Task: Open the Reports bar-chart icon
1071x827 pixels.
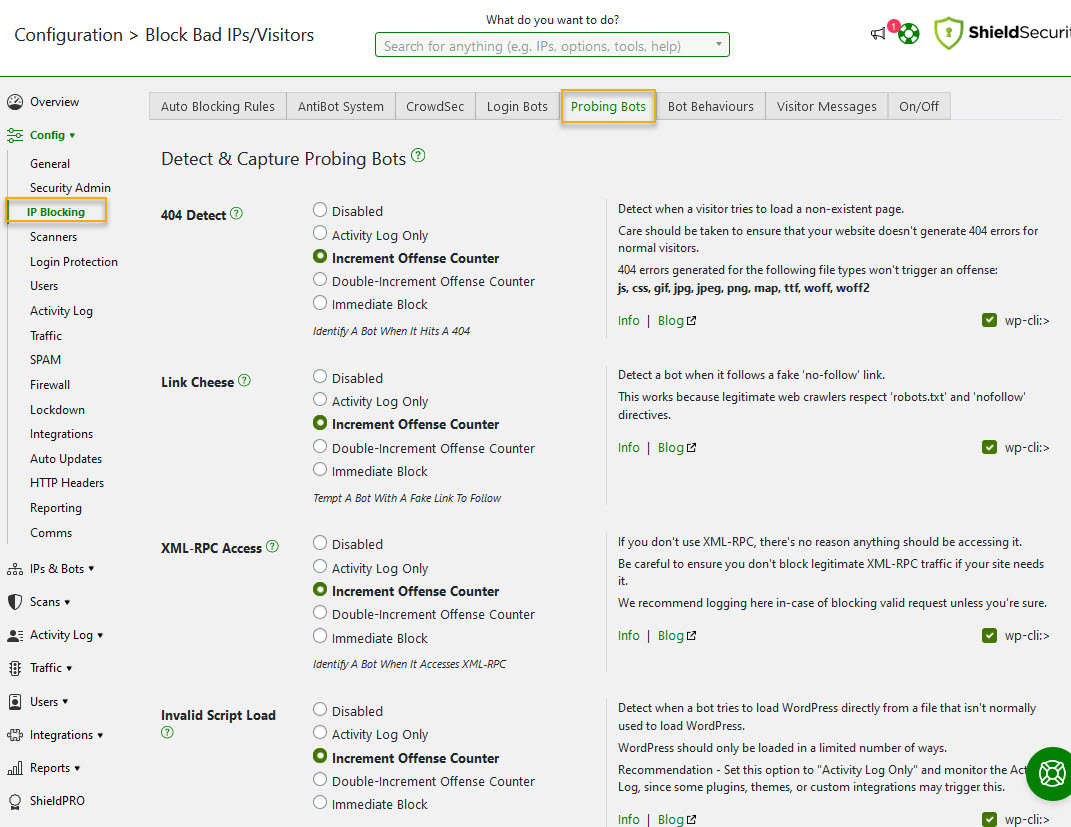Action: pos(14,767)
